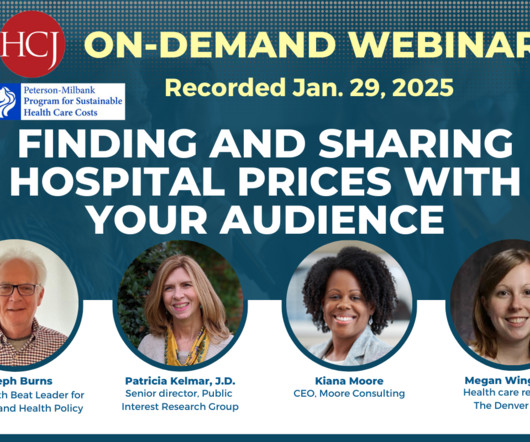The height and width of the screenshot is (442, 530).
Task: Click the CEO, Moore Consulting caption
Action: pos(349,394)
